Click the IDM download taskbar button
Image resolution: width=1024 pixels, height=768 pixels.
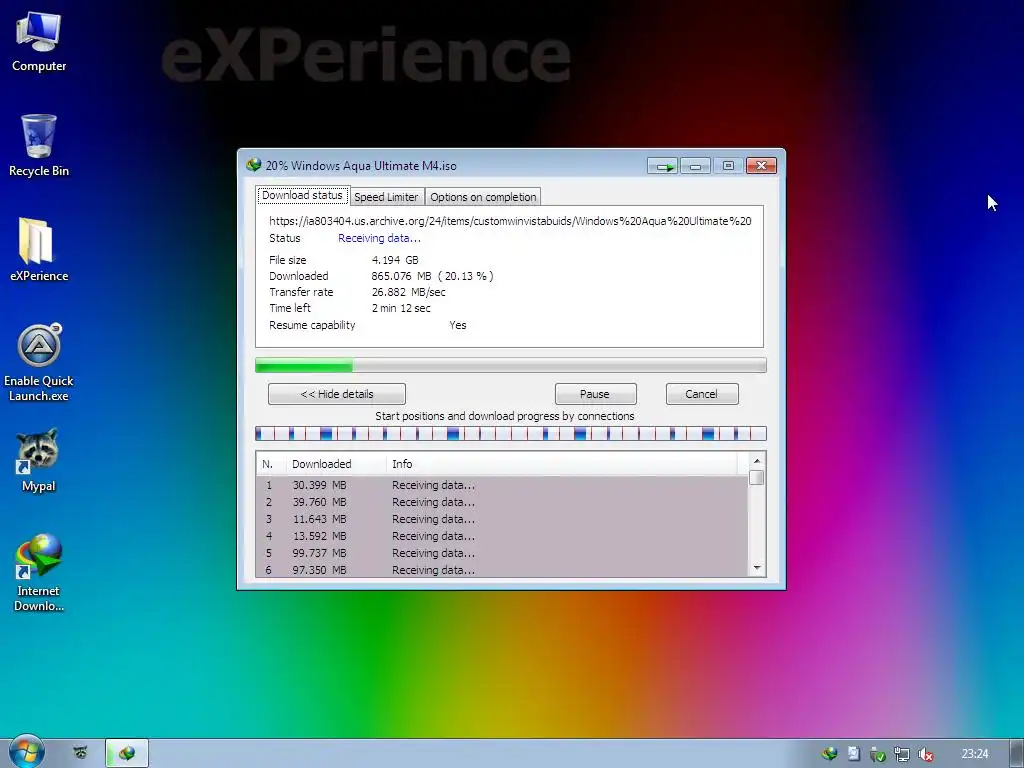[x=127, y=753]
